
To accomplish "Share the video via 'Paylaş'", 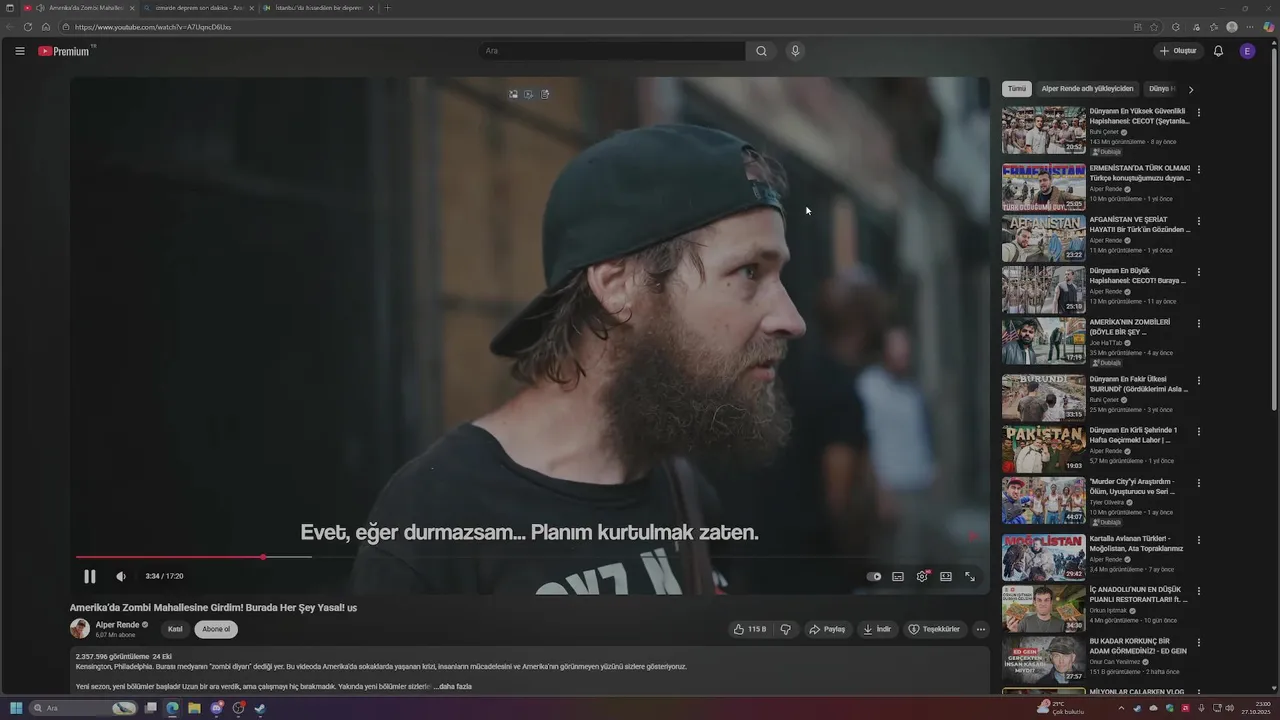I will click(x=828, y=629).
